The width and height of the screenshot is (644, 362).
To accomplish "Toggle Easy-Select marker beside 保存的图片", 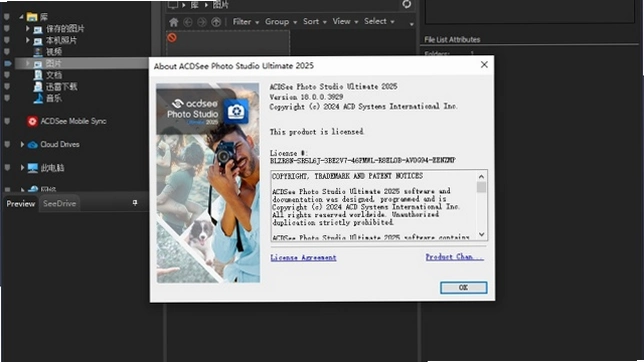I will 7,29.
